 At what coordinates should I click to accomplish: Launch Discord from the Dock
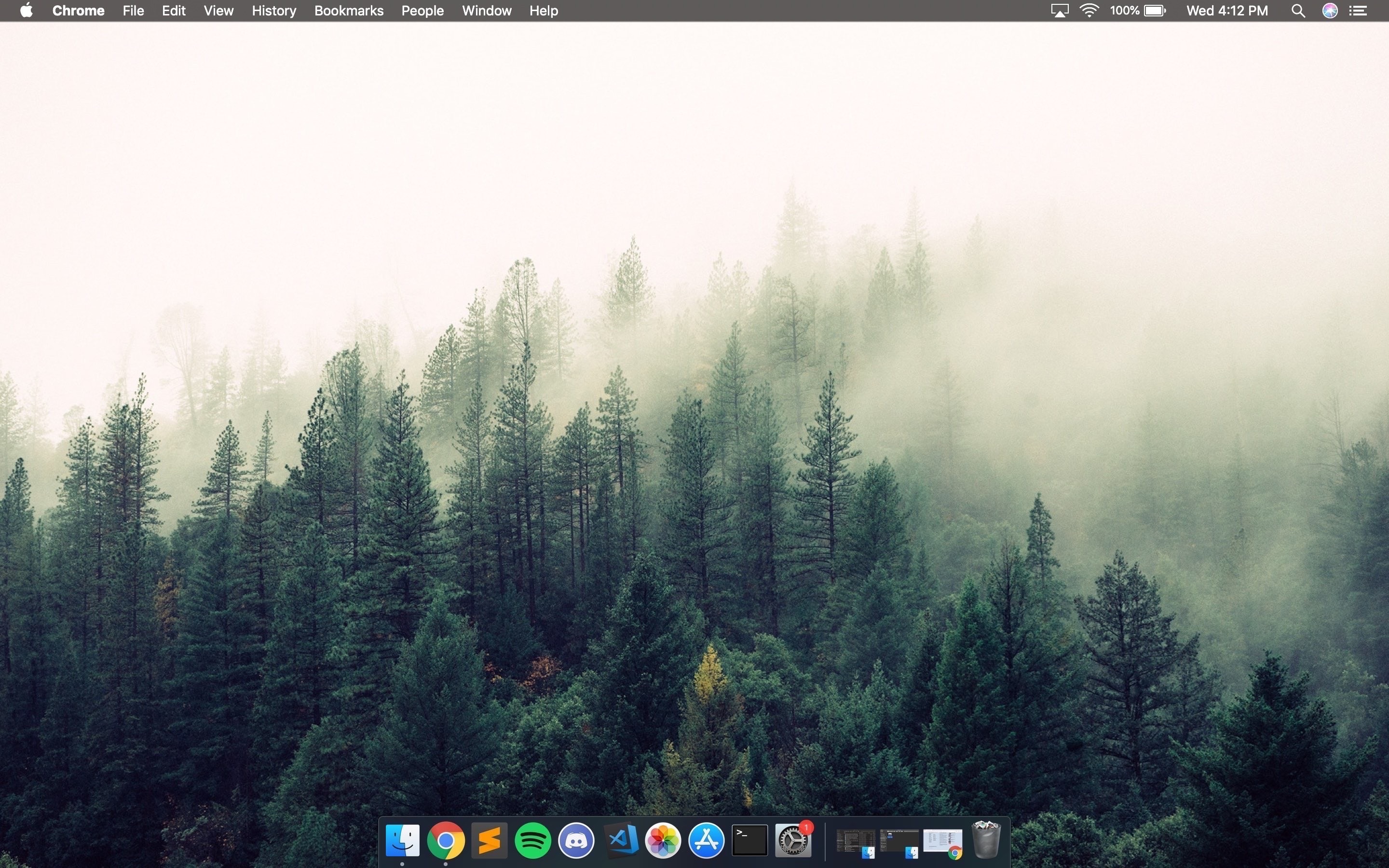(576, 841)
